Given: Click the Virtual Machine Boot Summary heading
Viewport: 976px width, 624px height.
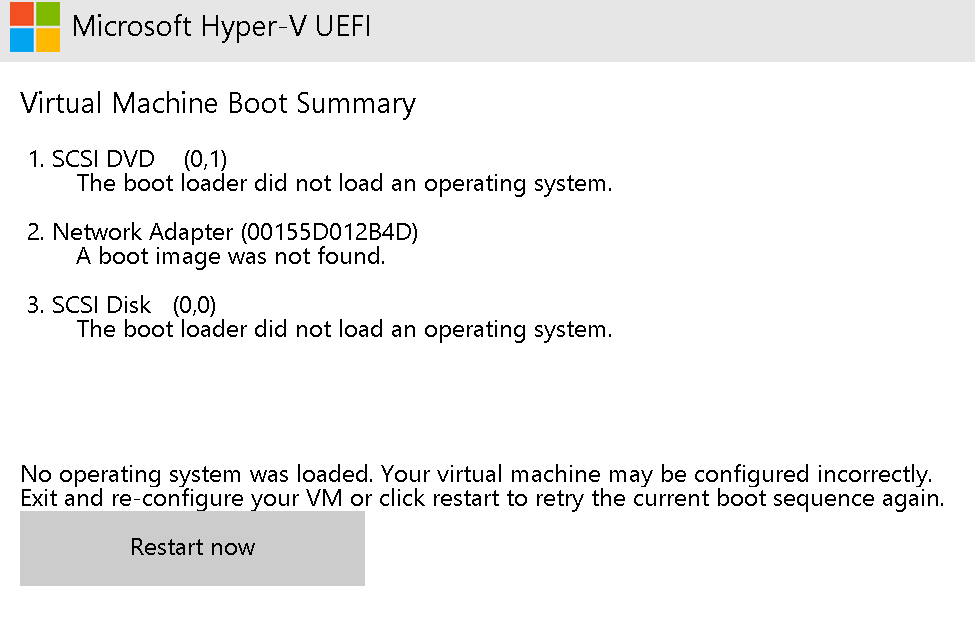Looking at the screenshot, I should [x=218, y=104].
